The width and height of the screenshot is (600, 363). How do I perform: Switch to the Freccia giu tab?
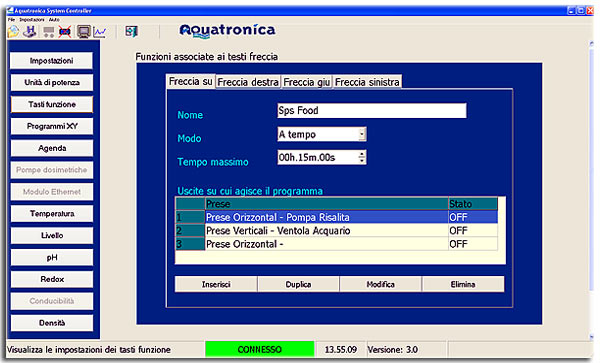(x=307, y=82)
